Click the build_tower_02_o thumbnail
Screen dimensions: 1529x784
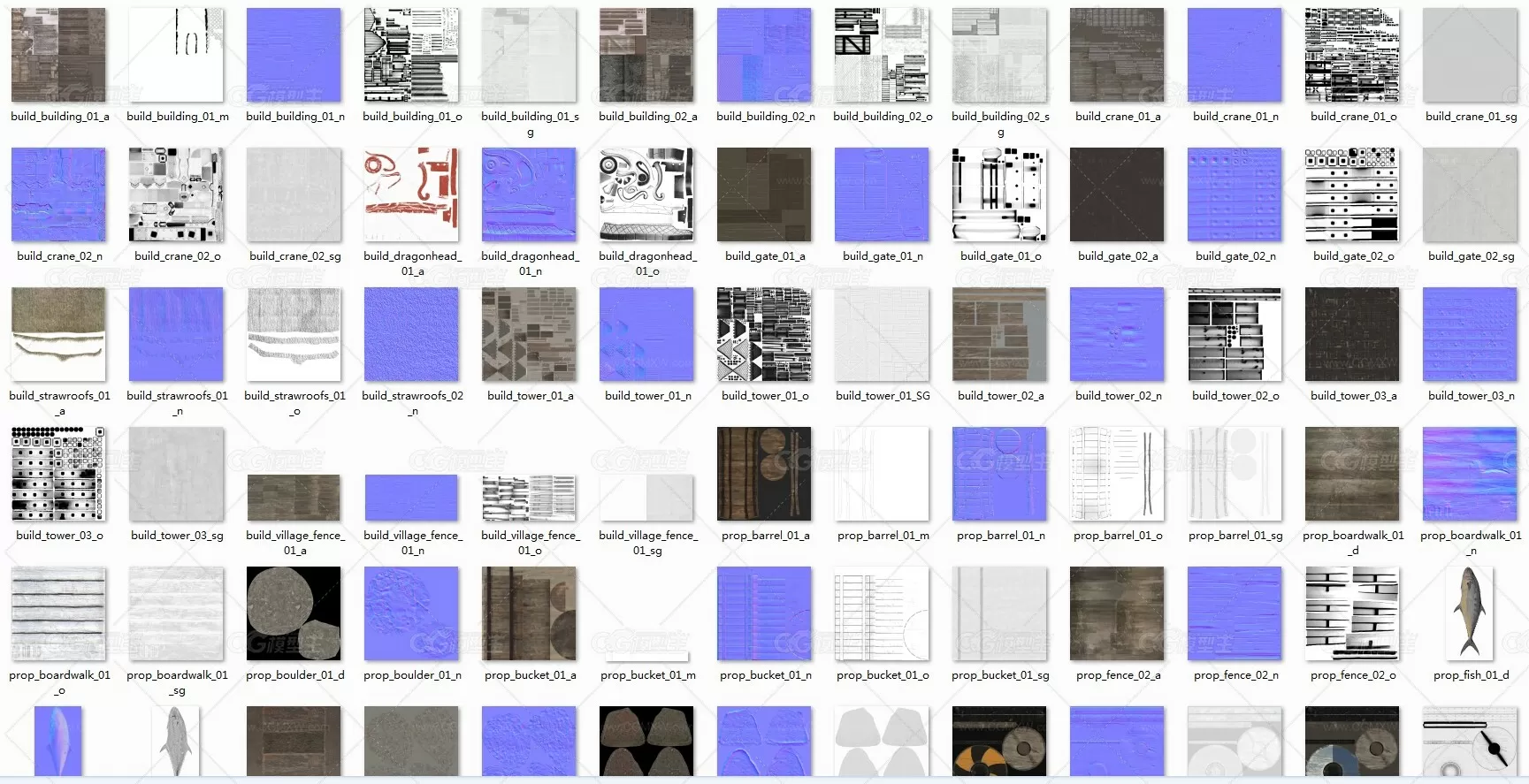(x=1235, y=334)
